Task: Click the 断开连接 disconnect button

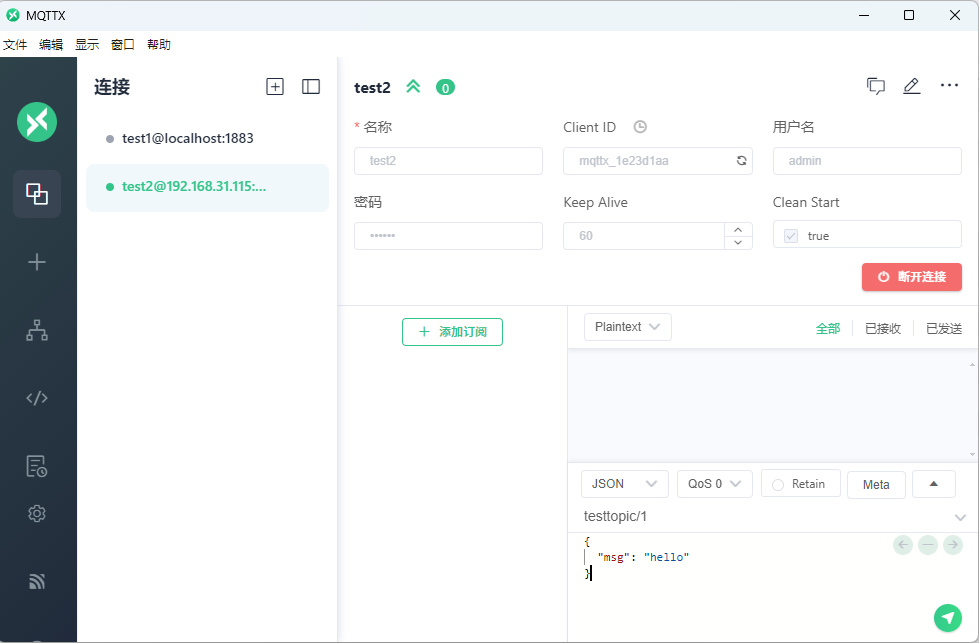Action: (911, 277)
